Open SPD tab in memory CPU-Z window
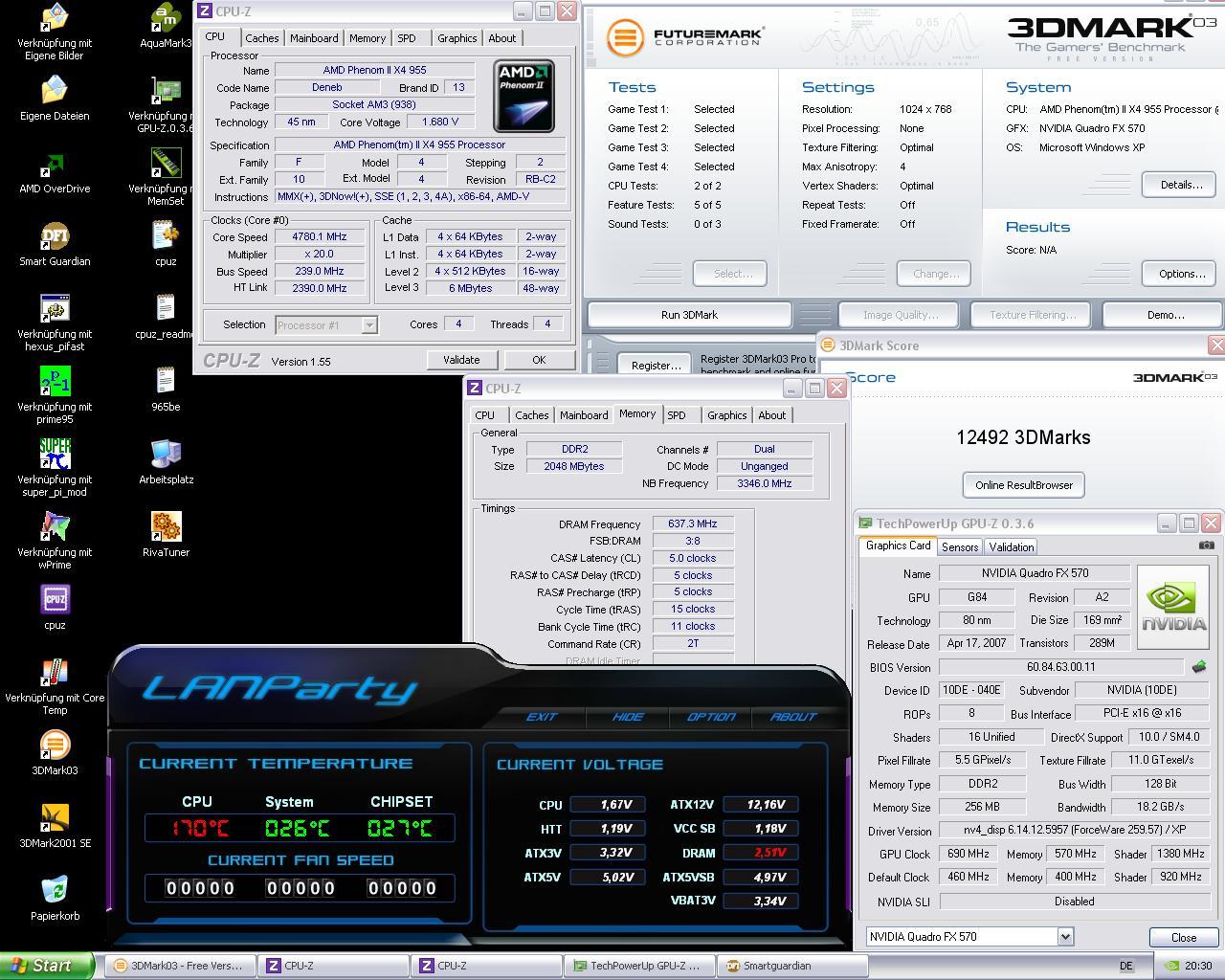Screen dimensions: 1225x980 pos(677,415)
